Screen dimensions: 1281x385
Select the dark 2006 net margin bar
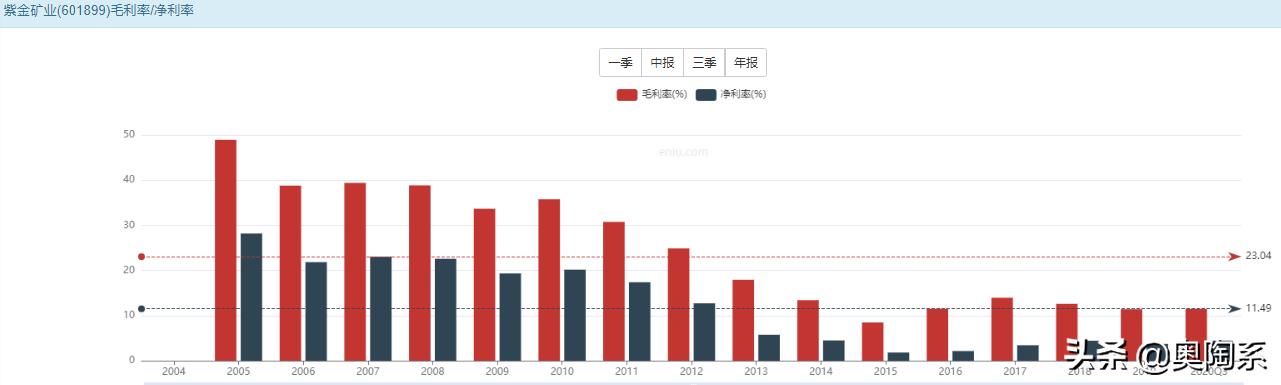tap(316, 311)
